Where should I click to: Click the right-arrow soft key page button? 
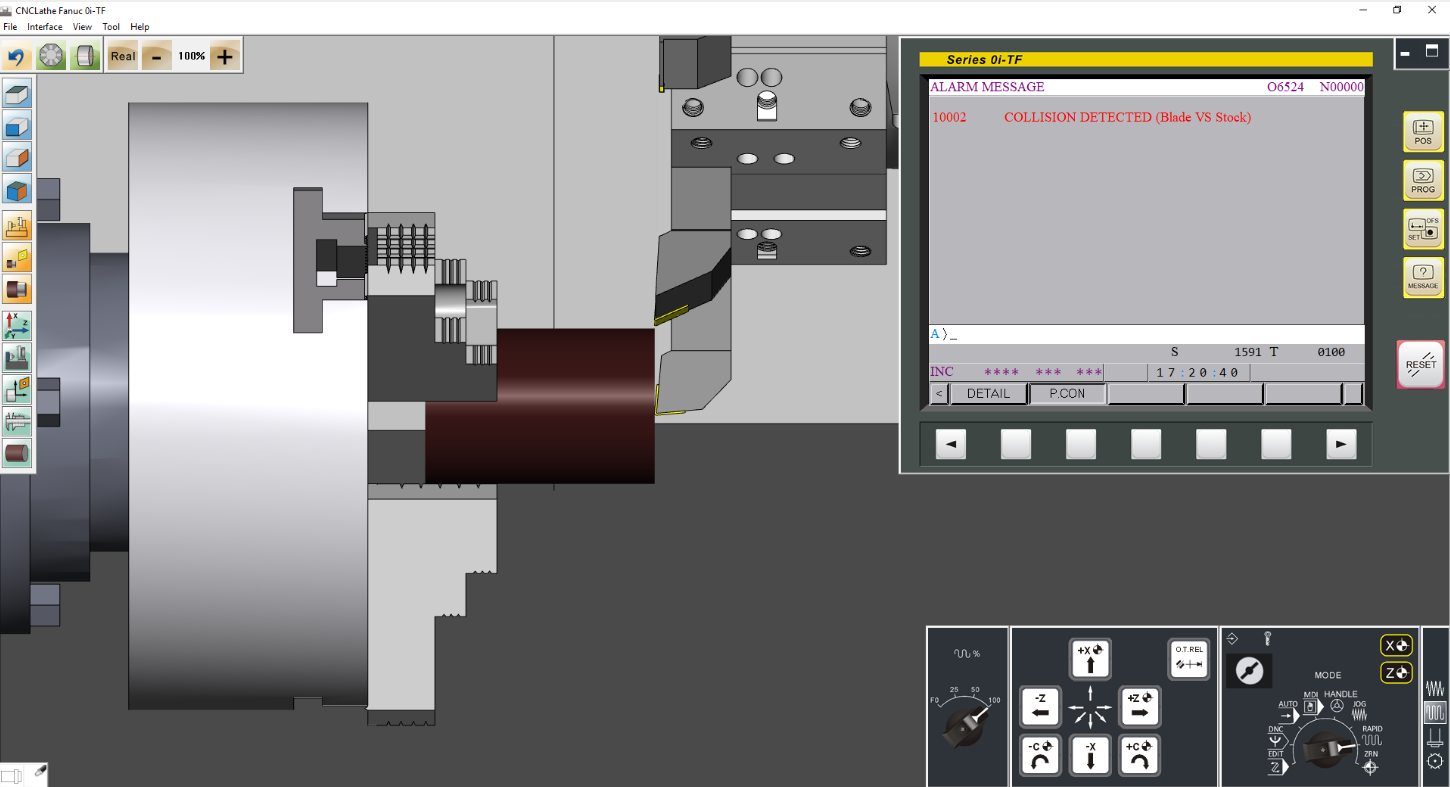point(1341,443)
